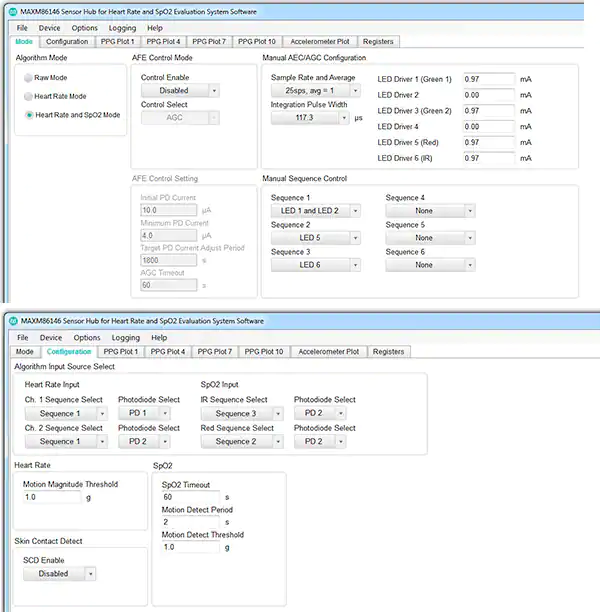Switch to Accelerometer Plot tab in top window
600x612 pixels.
click(320, 41)
